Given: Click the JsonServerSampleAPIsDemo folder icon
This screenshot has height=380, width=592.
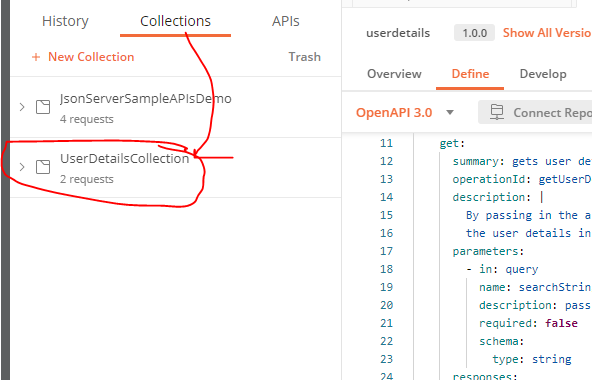Looking at the screenshot, I should (x=43, y=107).
